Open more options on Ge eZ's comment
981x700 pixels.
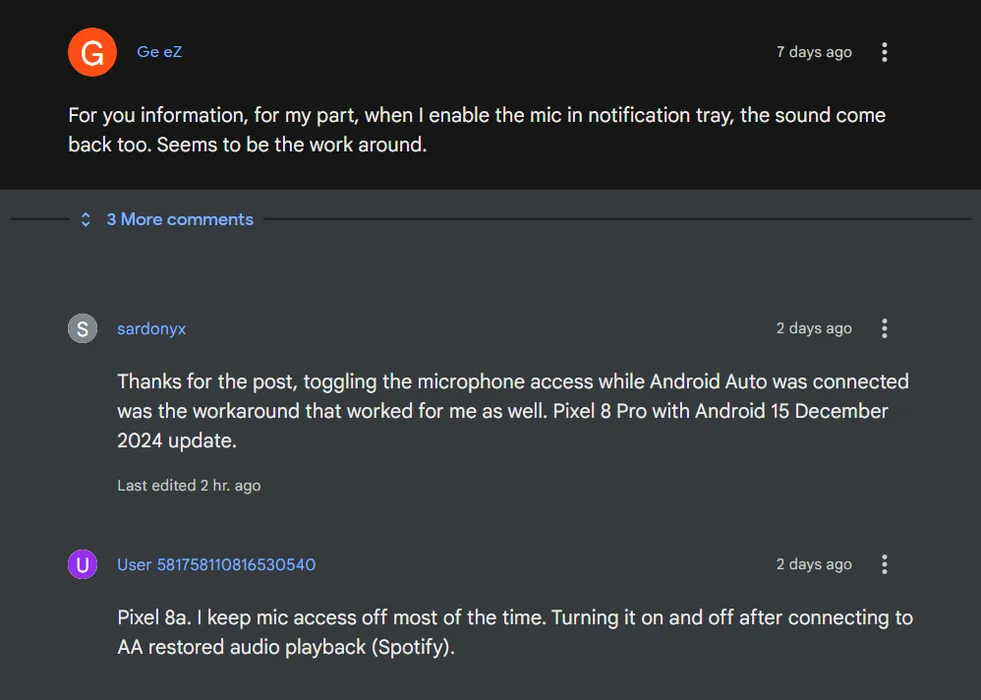[x=884, y=52]
